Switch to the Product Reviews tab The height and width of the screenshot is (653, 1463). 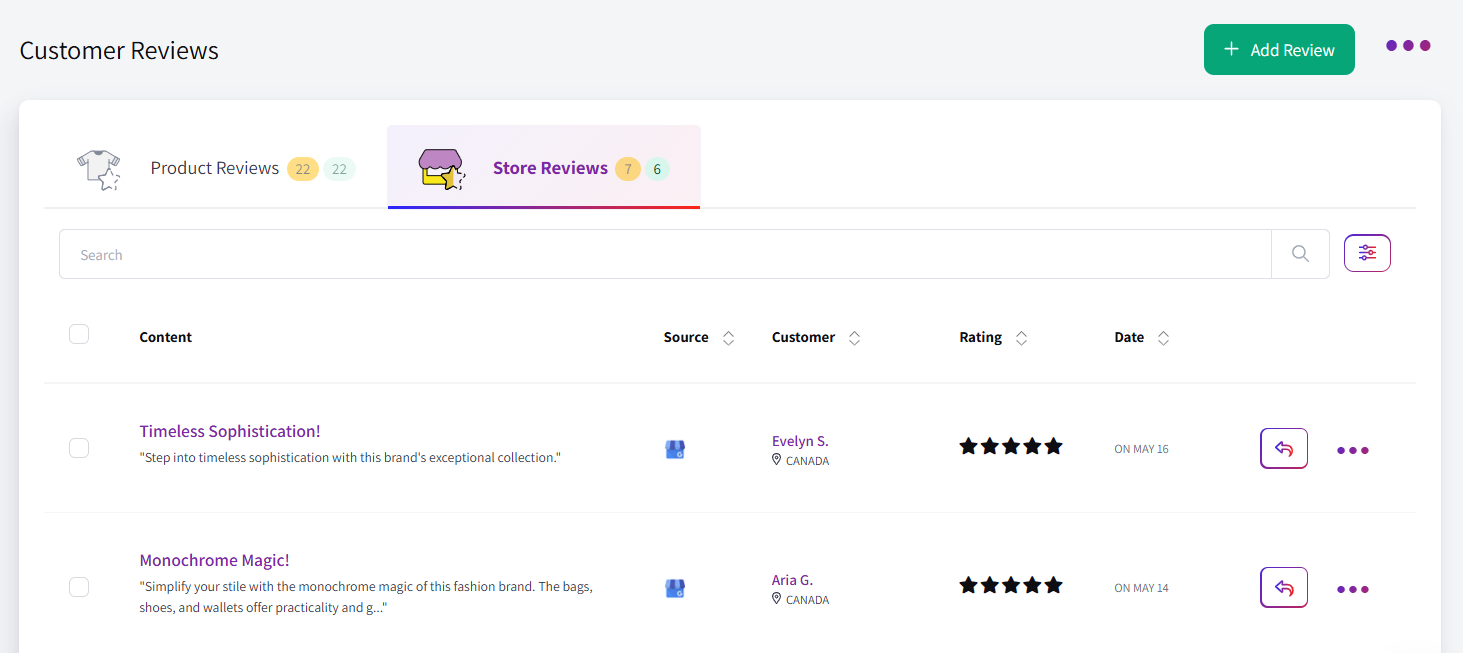[x=214, y=167]
